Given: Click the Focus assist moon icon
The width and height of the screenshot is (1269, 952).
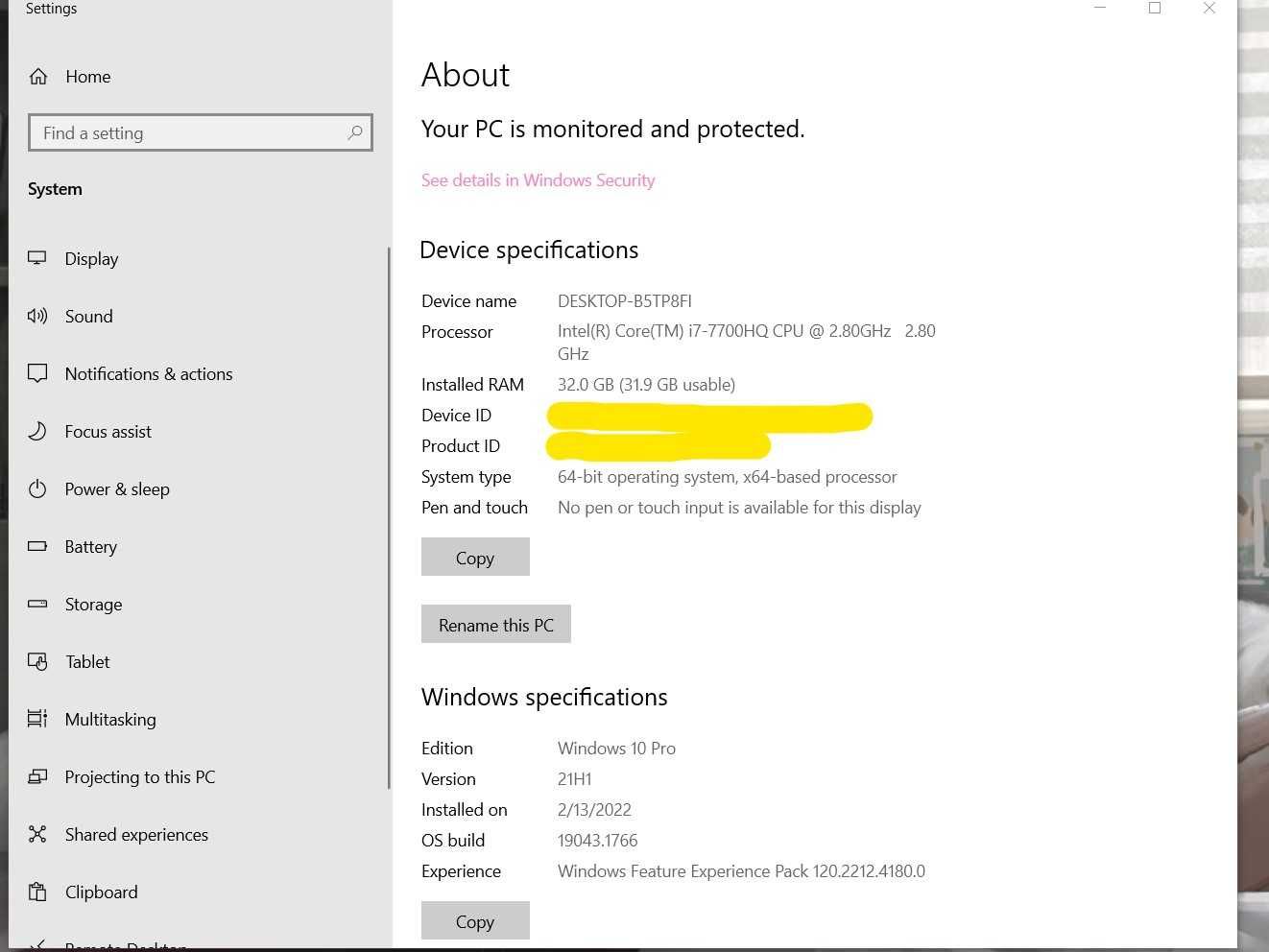Looking at the screenshot, I should [37, 431].
